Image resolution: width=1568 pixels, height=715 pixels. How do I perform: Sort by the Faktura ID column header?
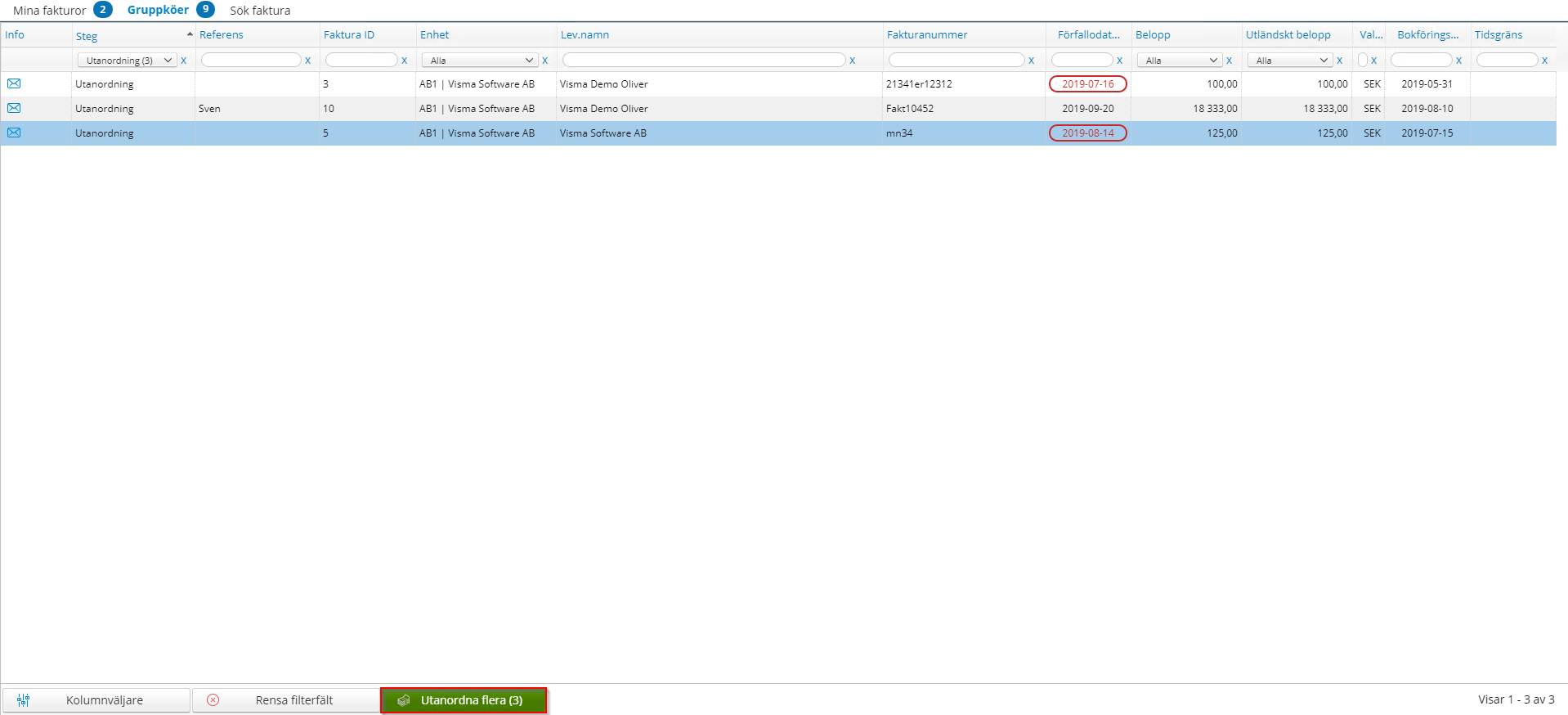(349, 34)
